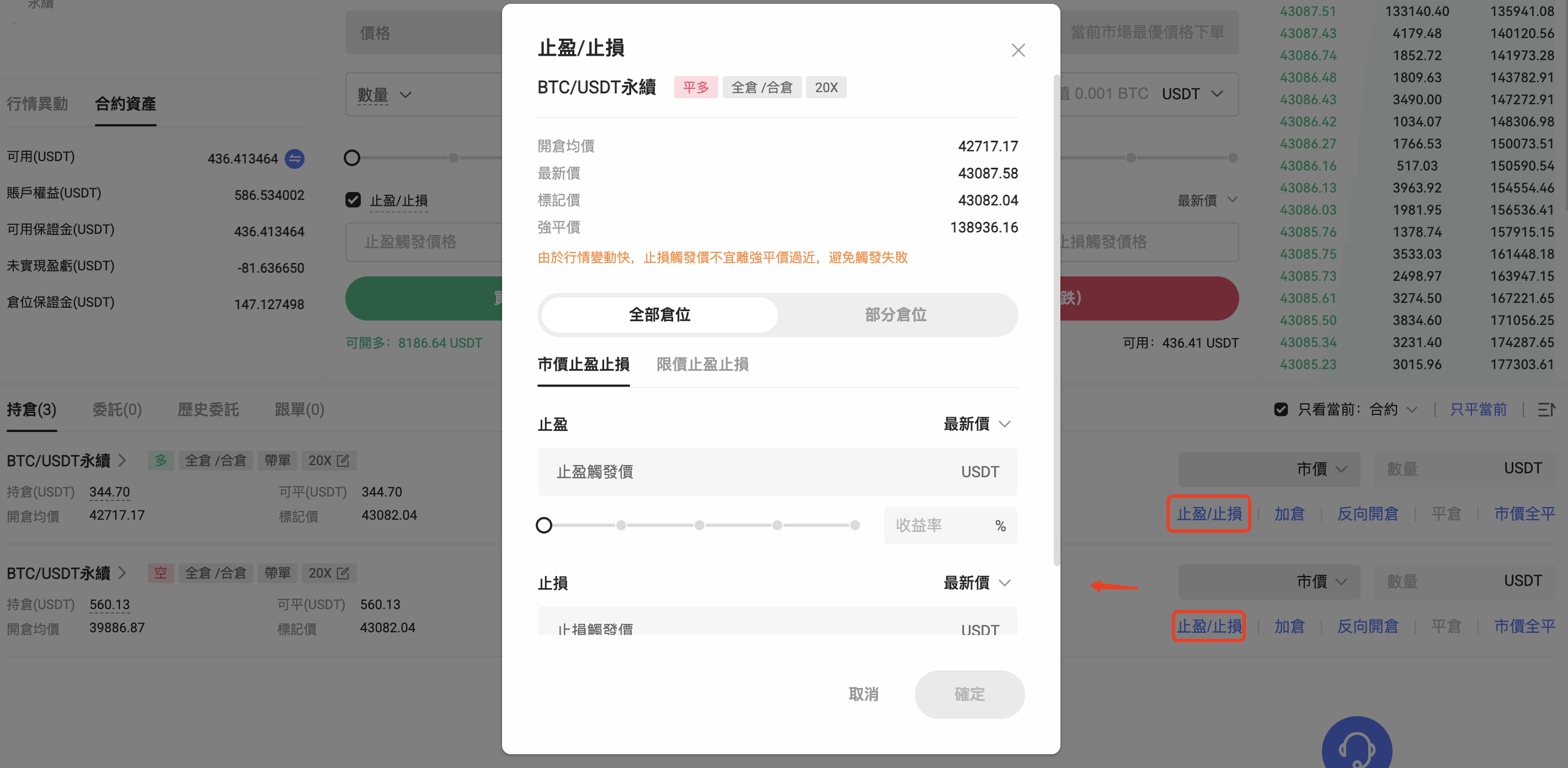Select 全部倉位 segment in dialog
Screen dimensions: 1568x768
click(659, 314)
